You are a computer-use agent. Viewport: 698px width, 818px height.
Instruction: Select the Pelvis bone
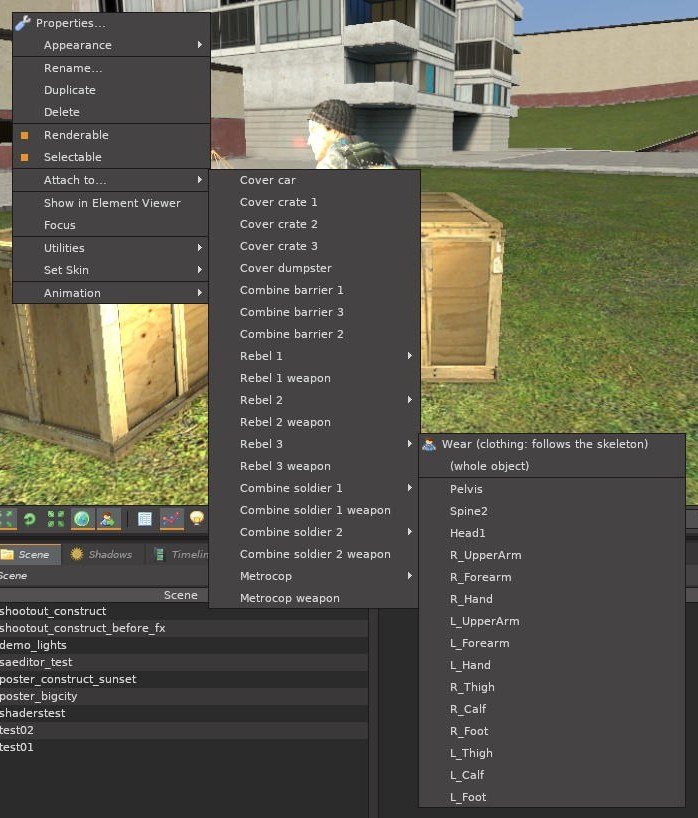point(552,489)
